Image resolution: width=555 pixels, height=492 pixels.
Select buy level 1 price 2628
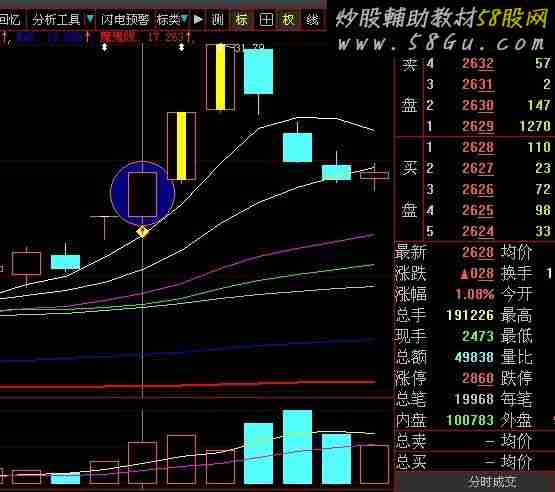[x=478, y=147]
